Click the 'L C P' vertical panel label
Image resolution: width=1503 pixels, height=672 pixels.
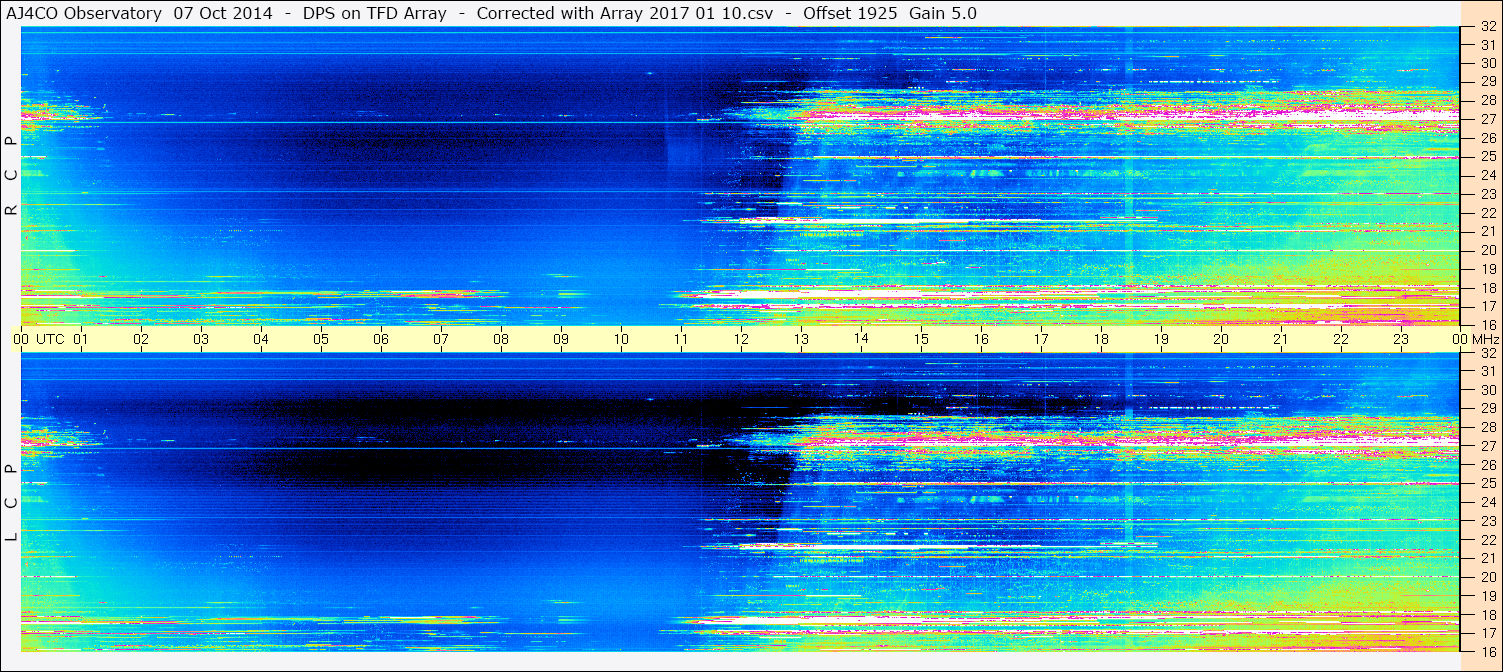[x=11, y=503]
